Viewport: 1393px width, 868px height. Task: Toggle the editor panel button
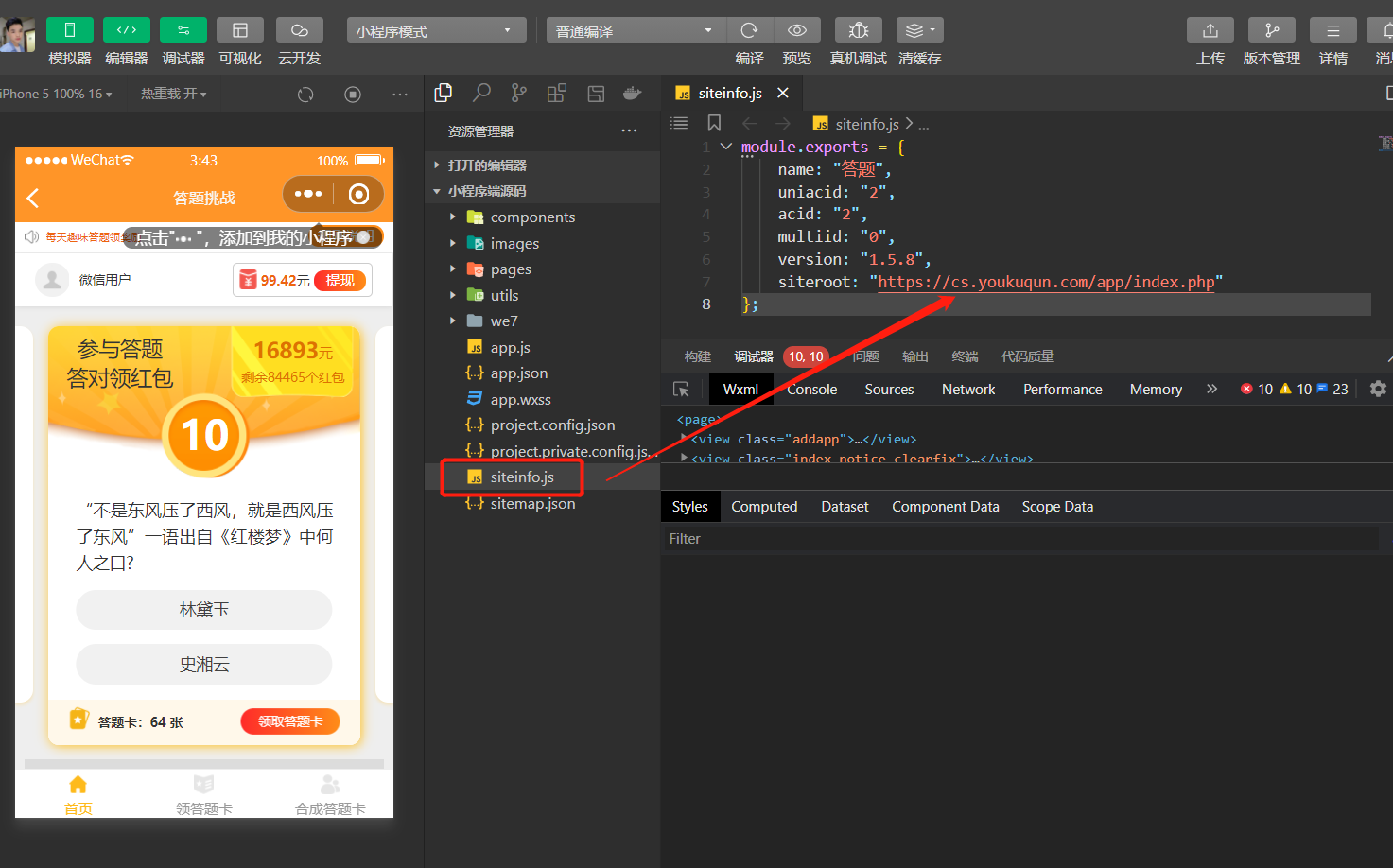(127, 30)
